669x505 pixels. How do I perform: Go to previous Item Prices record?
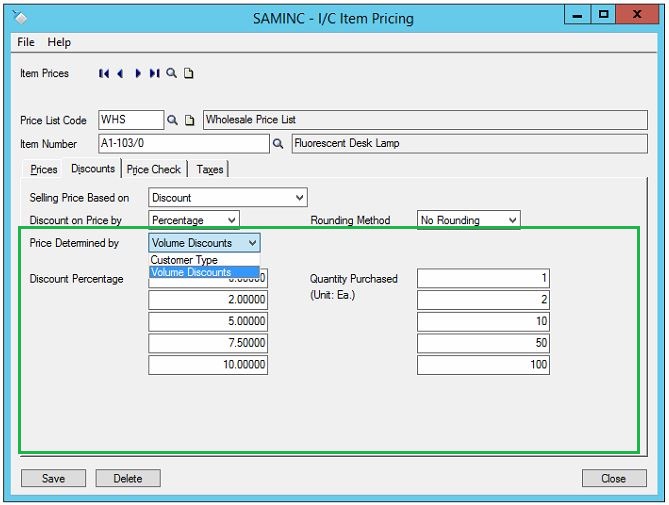click(120, 73)
